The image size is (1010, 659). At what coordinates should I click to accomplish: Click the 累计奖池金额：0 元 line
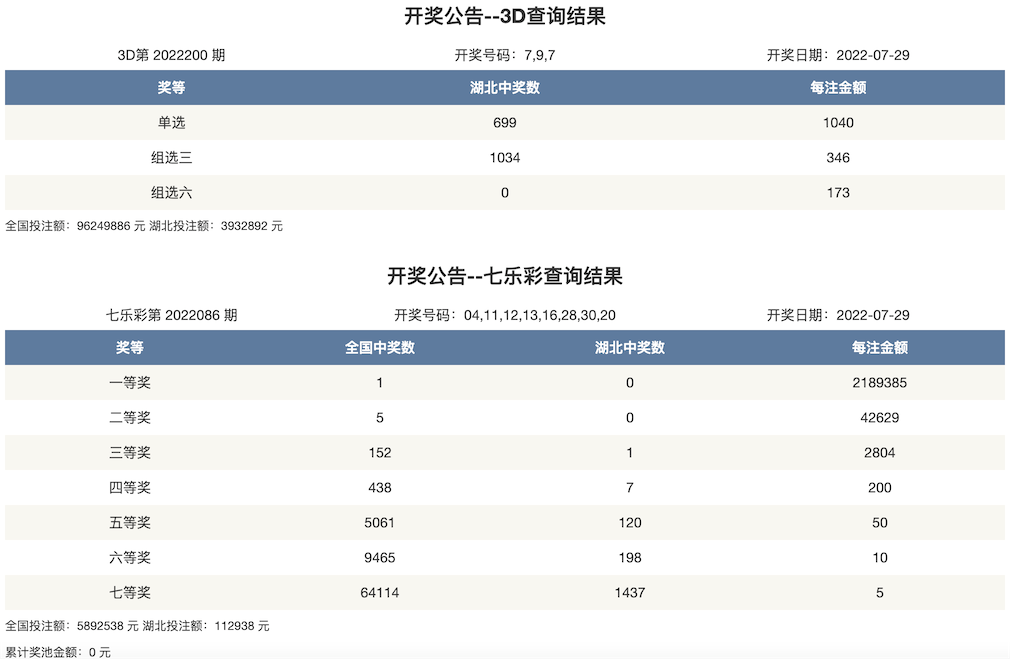58,652
